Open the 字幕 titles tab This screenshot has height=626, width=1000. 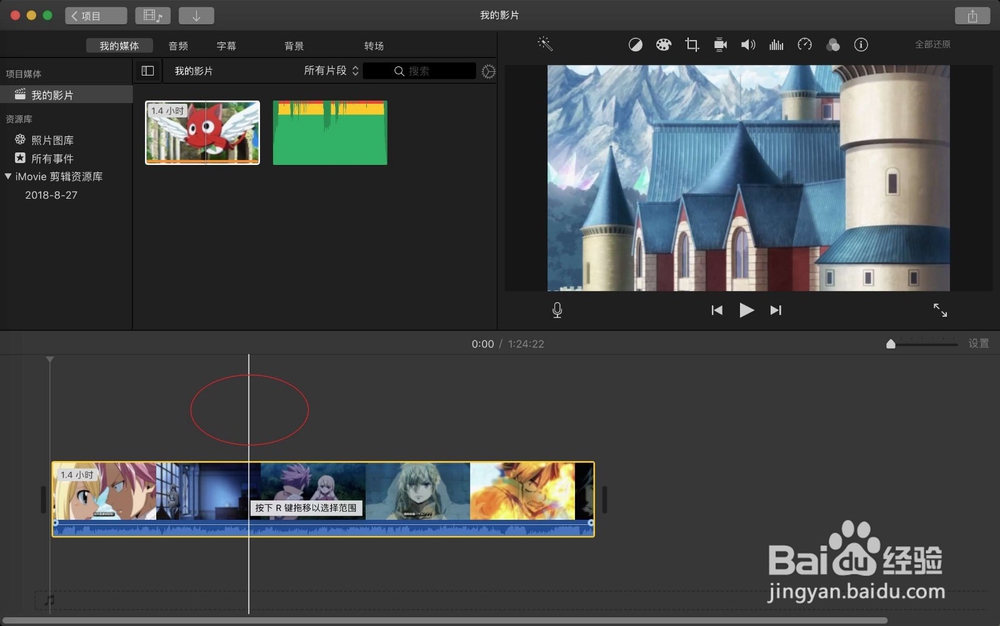[226, 46]
